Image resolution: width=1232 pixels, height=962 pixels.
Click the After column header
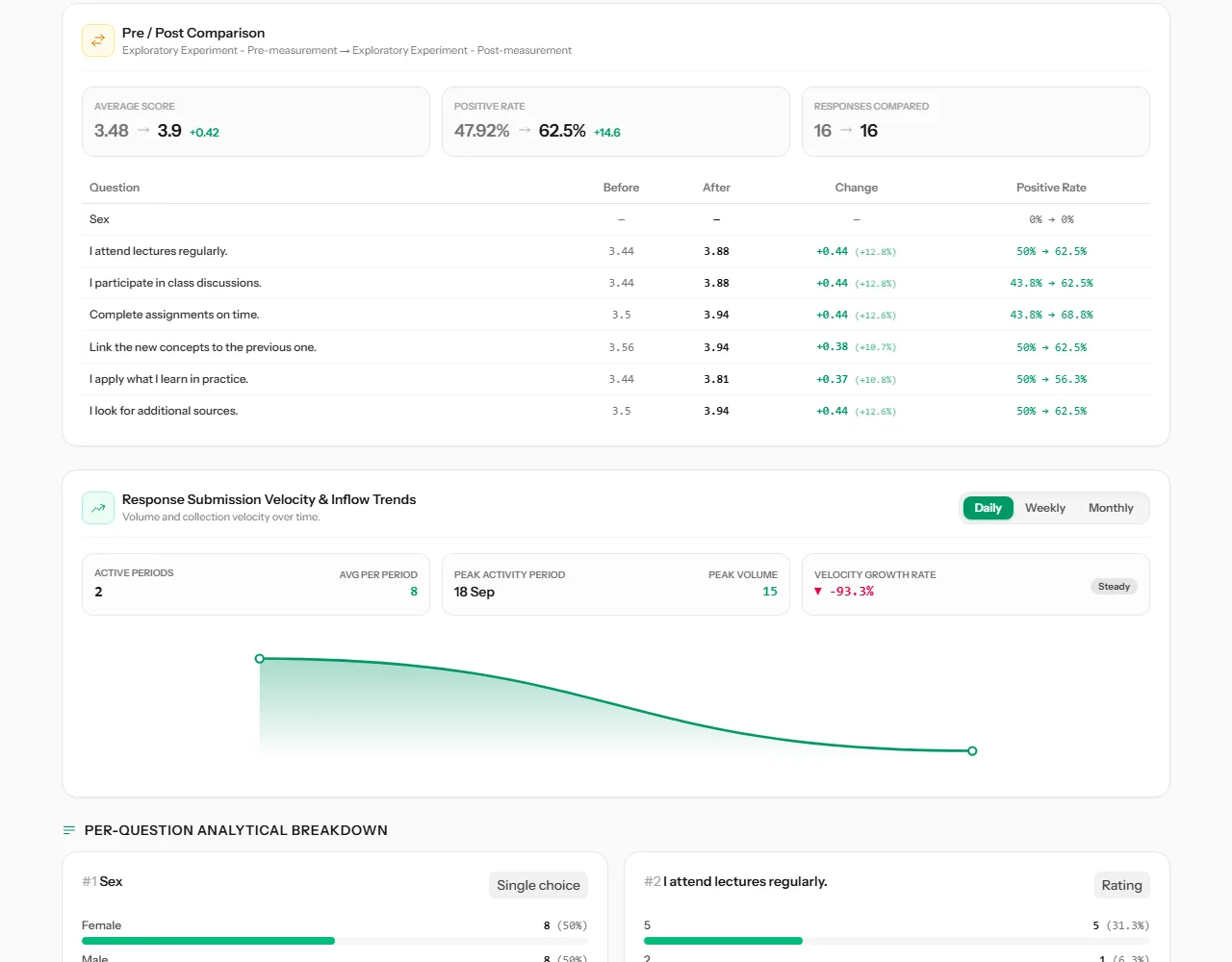pyautogui.click(x=716, y=188)
